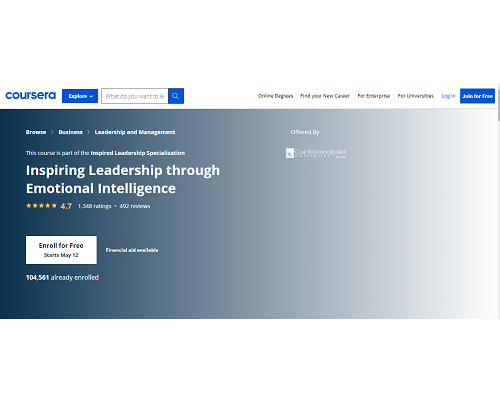
Task: Click the Log In link
Action: (x=448, y=96)
